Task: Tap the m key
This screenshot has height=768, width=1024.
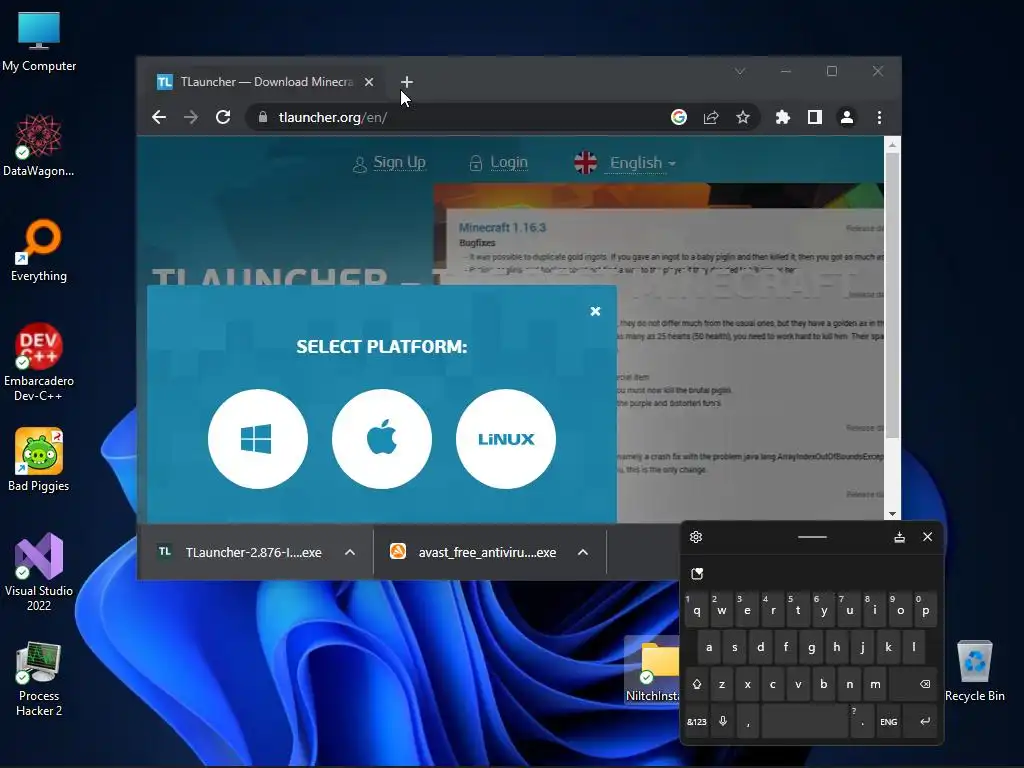Action: [875, 684]
